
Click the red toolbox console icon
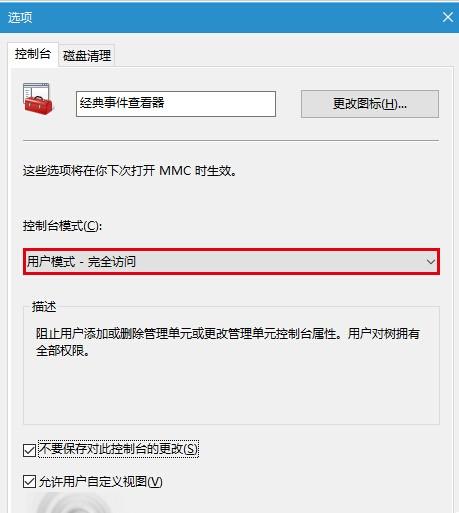tap(38, 99)
